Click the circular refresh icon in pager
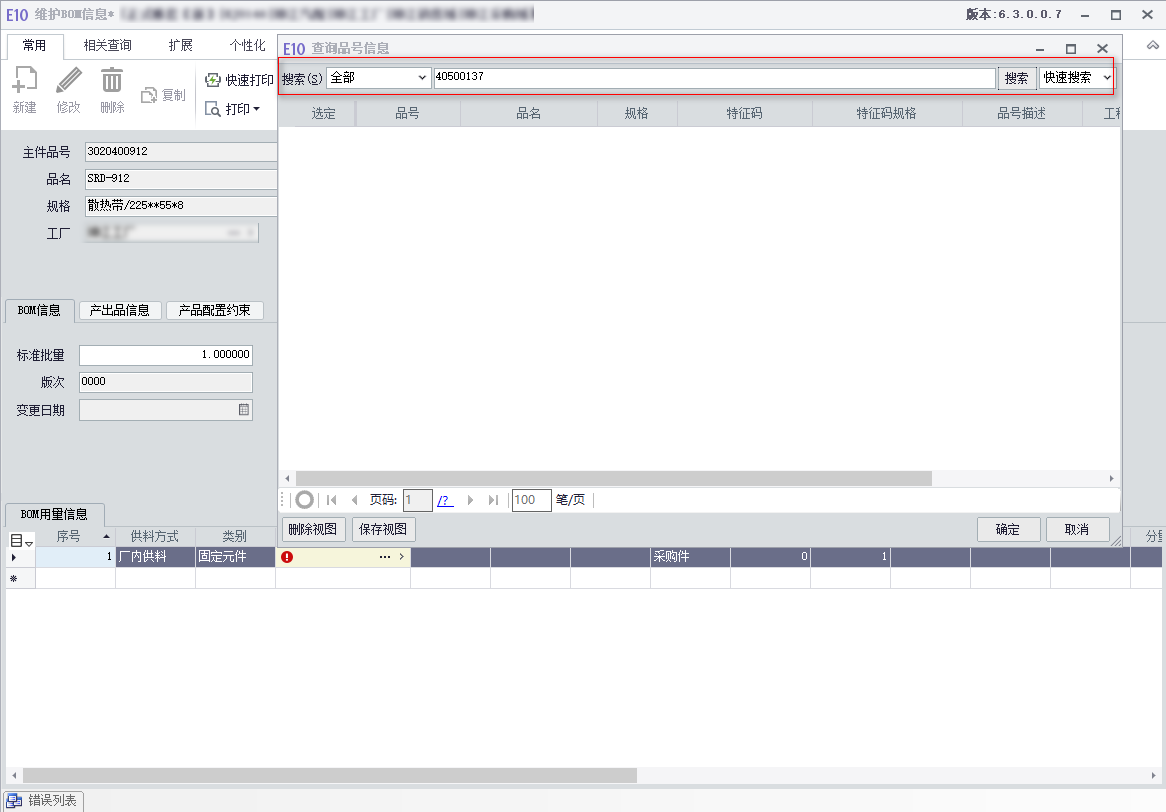The image size is (1166, 812). pos(304,500)
